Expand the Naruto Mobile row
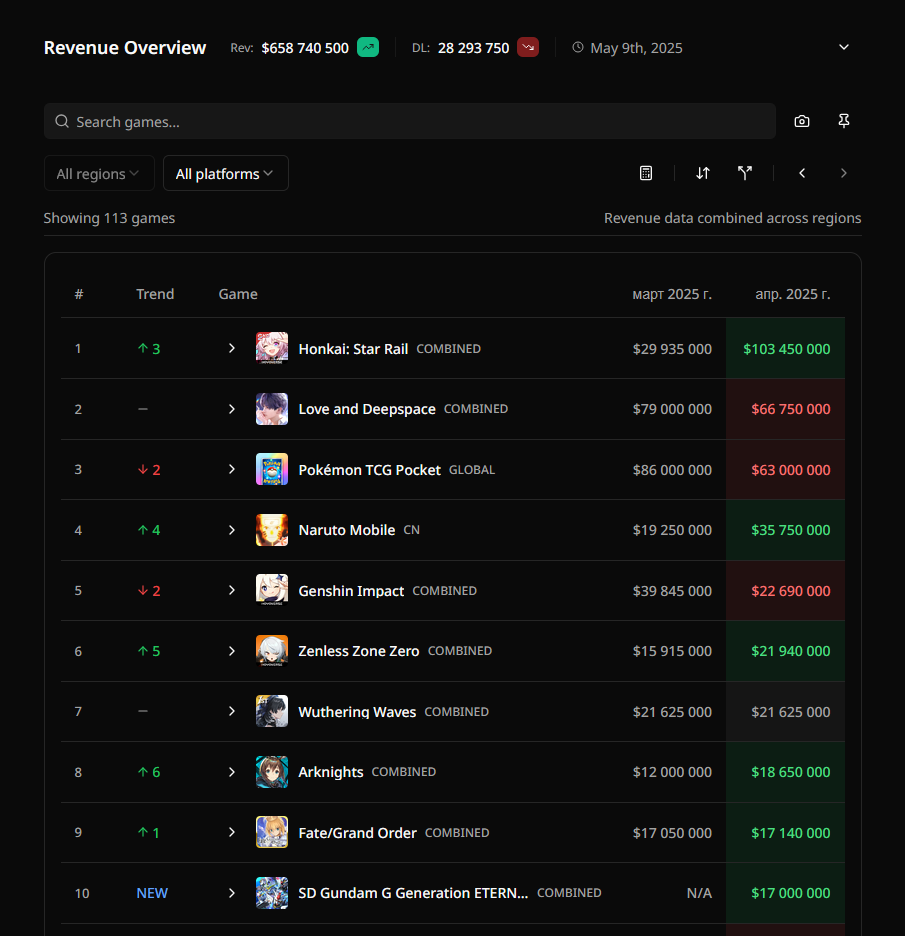The height and width of the screenshot is (936, 905). (x=232, y=530)
